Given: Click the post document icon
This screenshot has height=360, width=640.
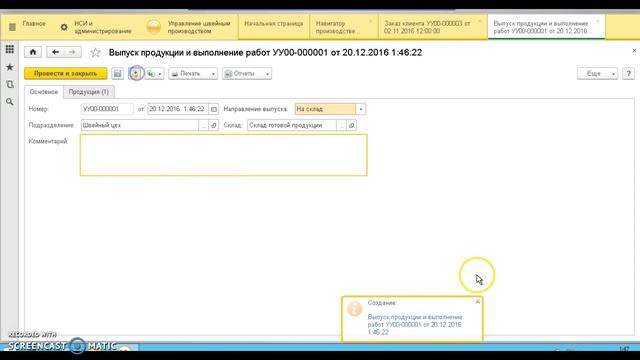Looking at the screenshot, I should point(136,73).
